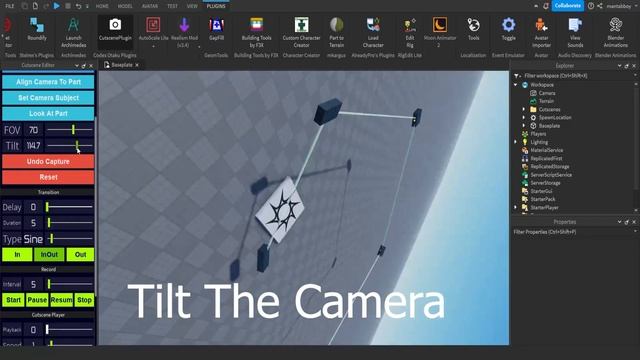The image size is (640, 360).
Task: Select the Baseplate document tab
Action: click(122, 65)
